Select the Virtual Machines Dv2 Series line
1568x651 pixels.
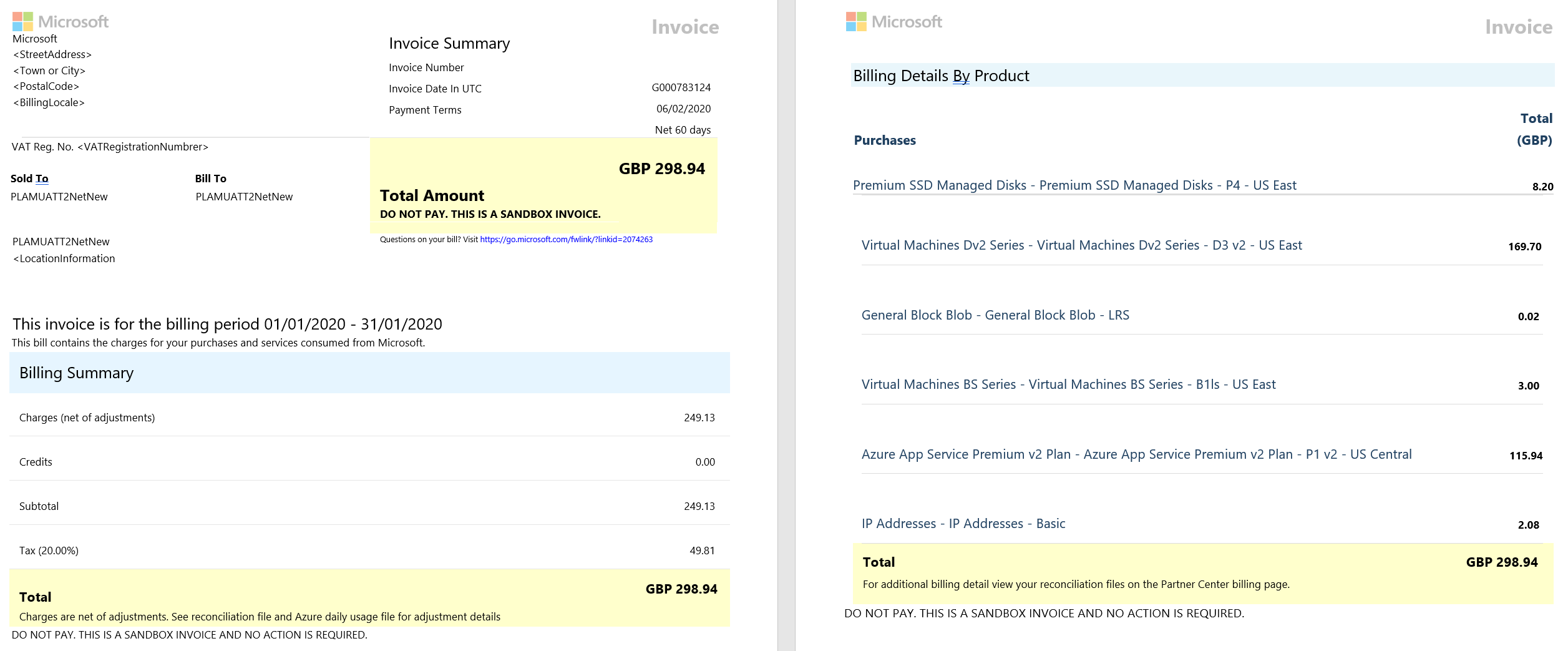click(x=1081, y=245)
